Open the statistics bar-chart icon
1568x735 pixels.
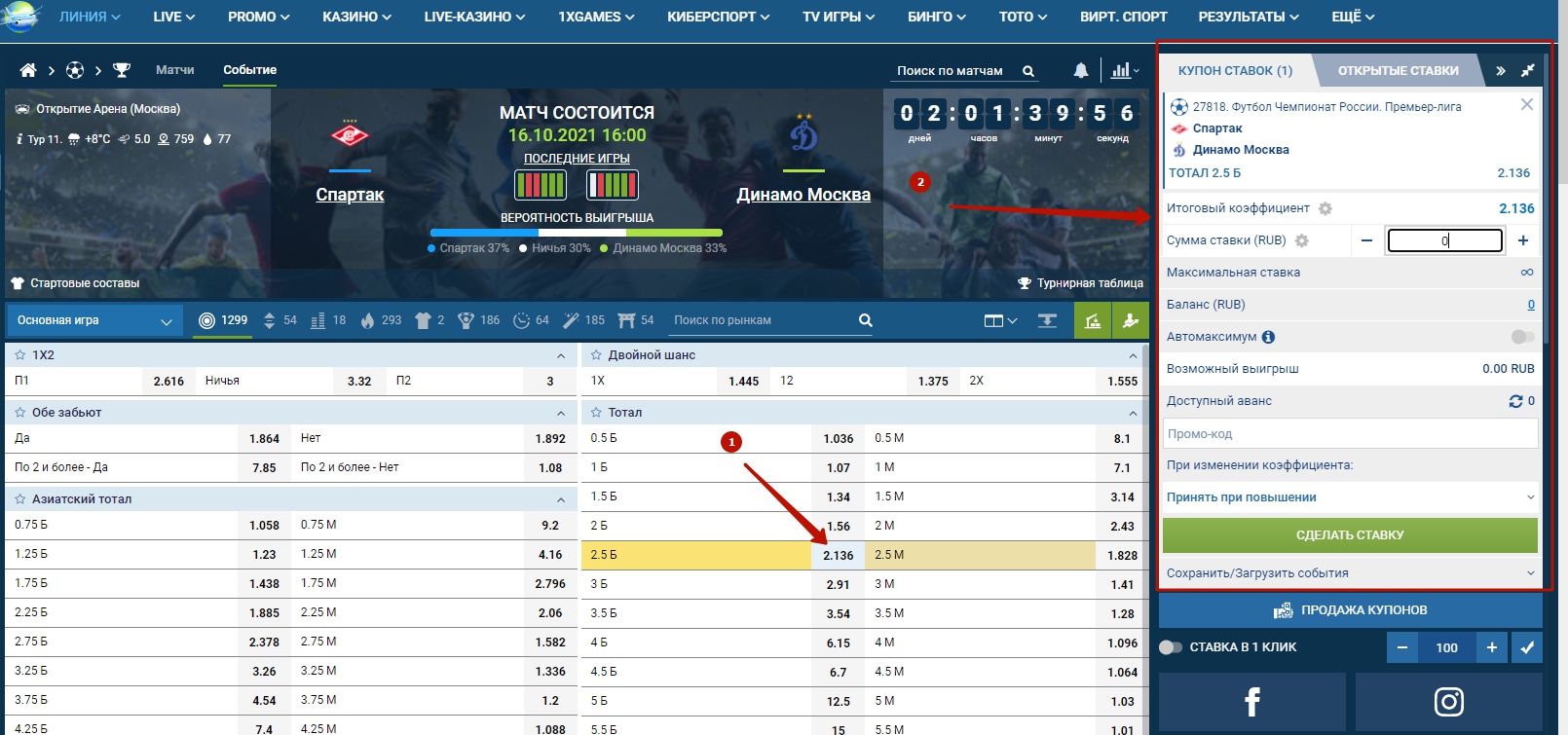pos(1122,70)
